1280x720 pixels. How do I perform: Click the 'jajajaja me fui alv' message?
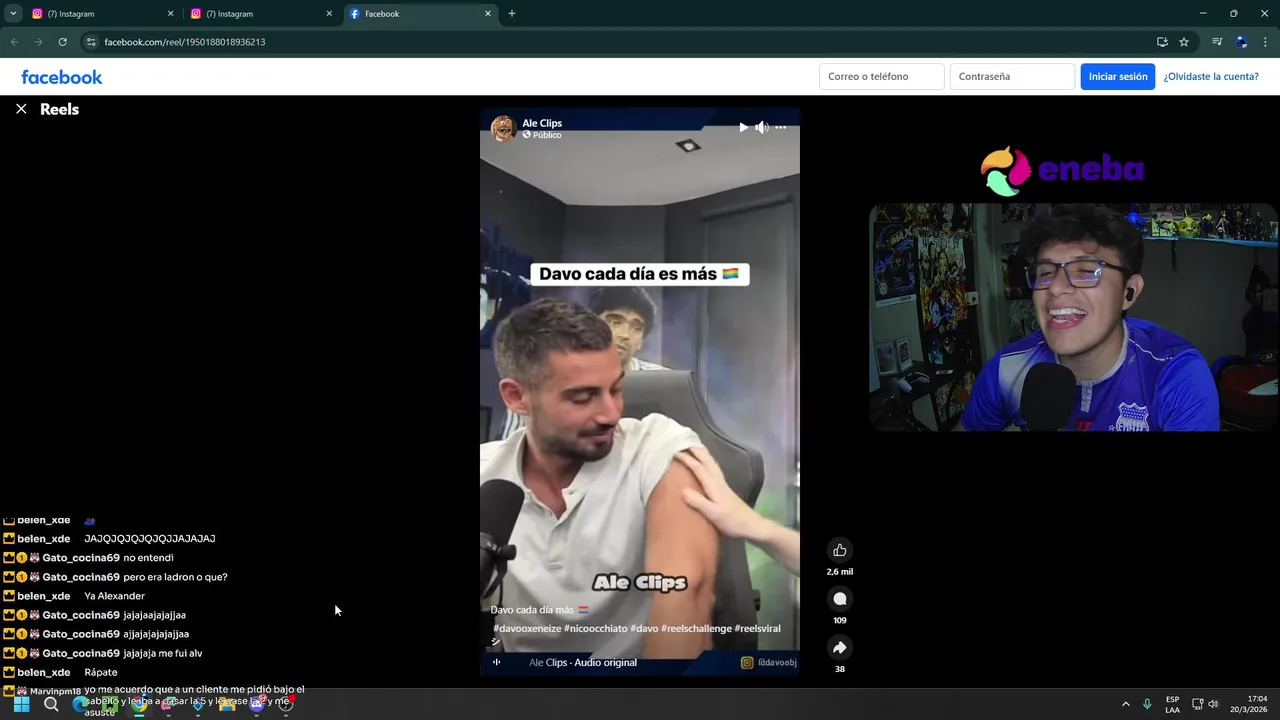(x=163, y=653)
